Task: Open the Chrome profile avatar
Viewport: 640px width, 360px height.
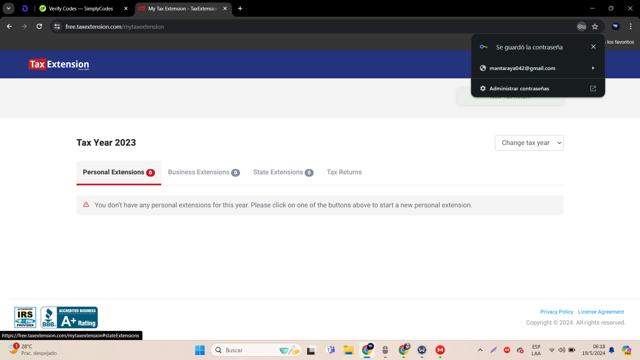Action: pyautogui.click(x=616, y=27)
